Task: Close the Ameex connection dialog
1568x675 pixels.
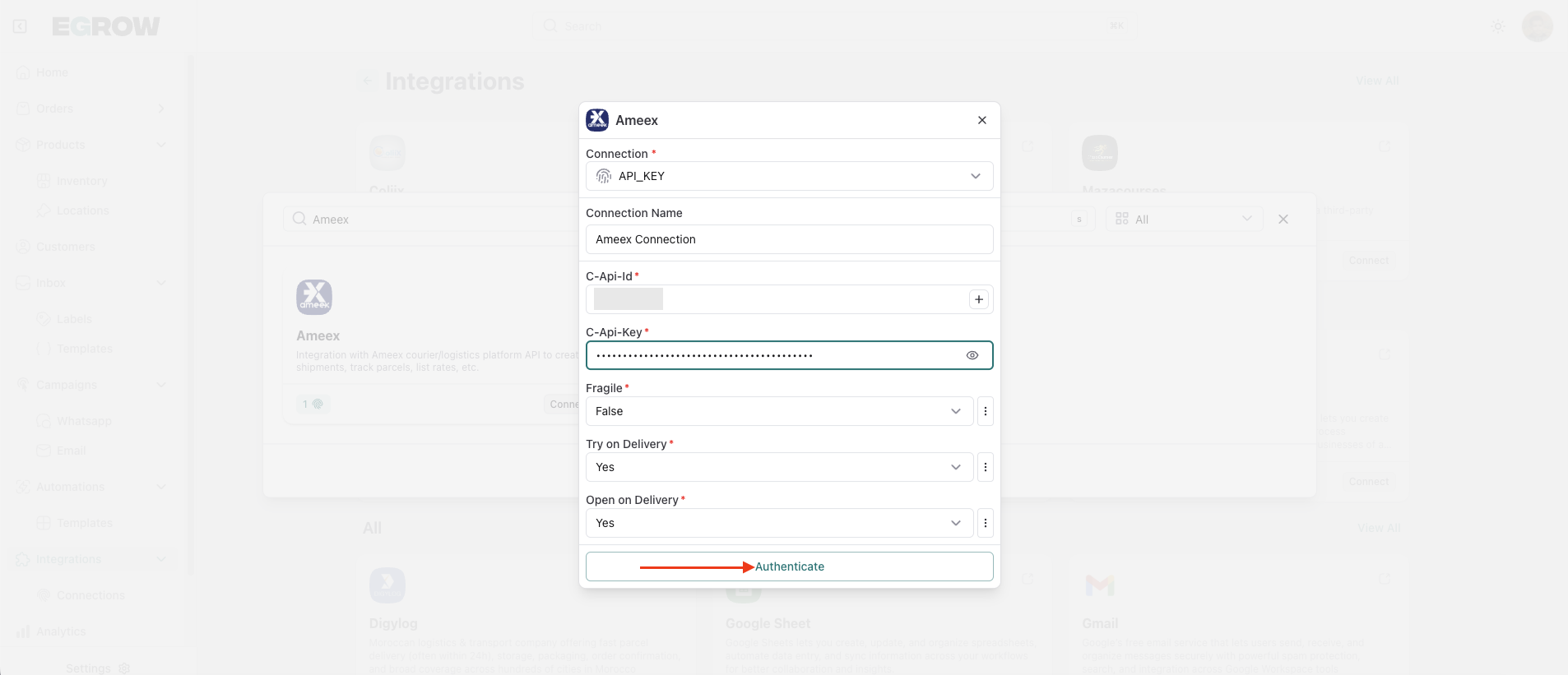Action: (x=981, y=120)
